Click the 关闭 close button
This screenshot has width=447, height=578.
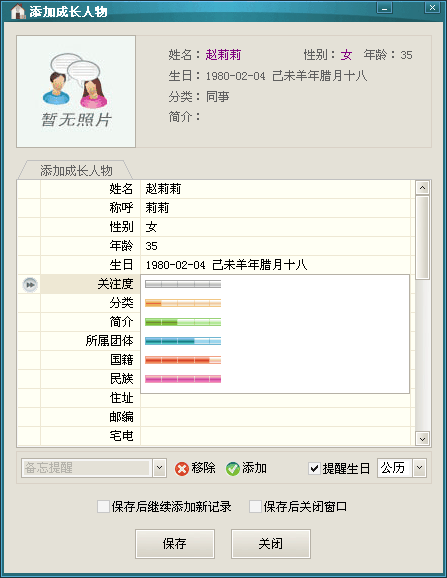click(270, 544)
